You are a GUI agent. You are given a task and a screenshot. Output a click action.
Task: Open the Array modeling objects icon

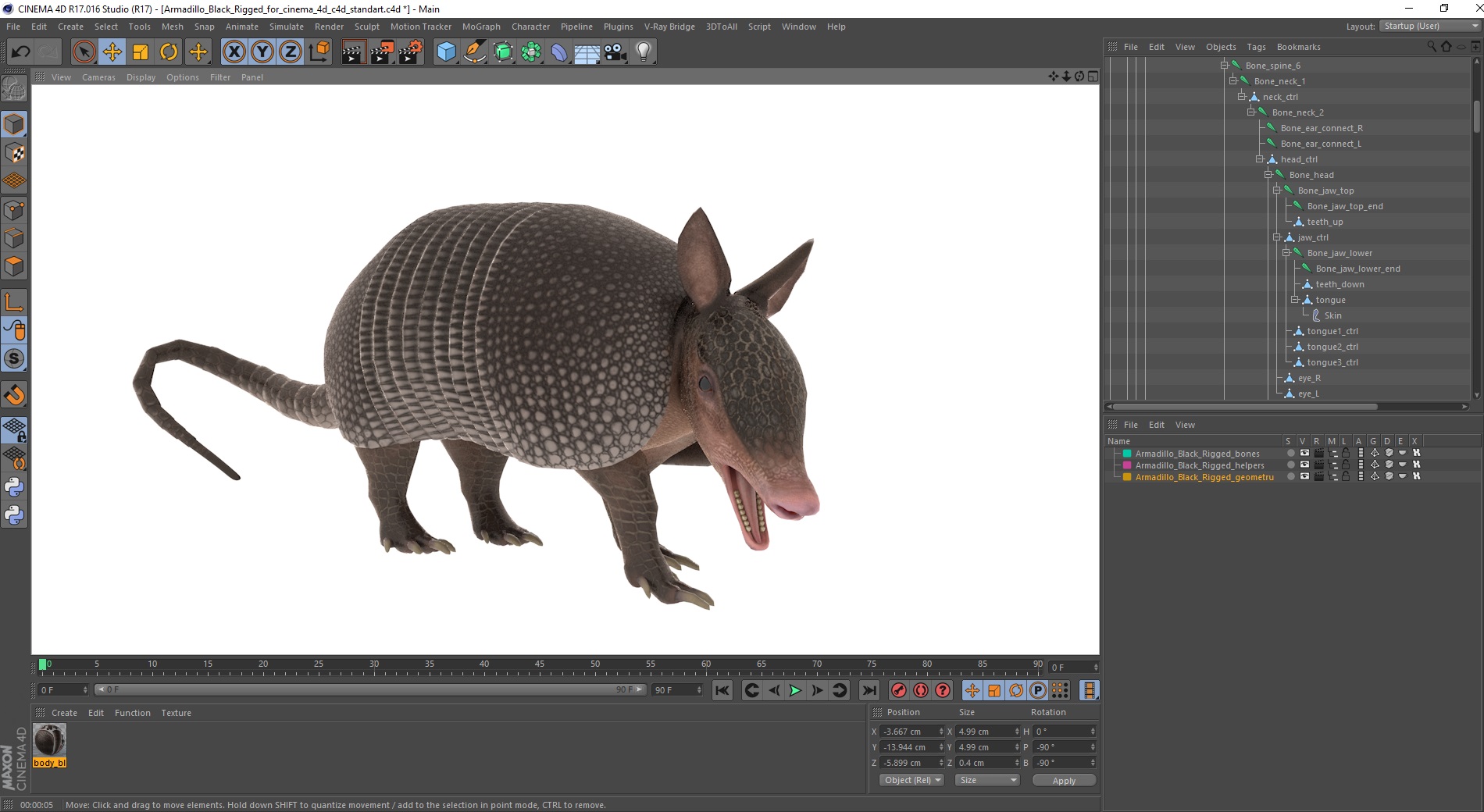[531, 52]
